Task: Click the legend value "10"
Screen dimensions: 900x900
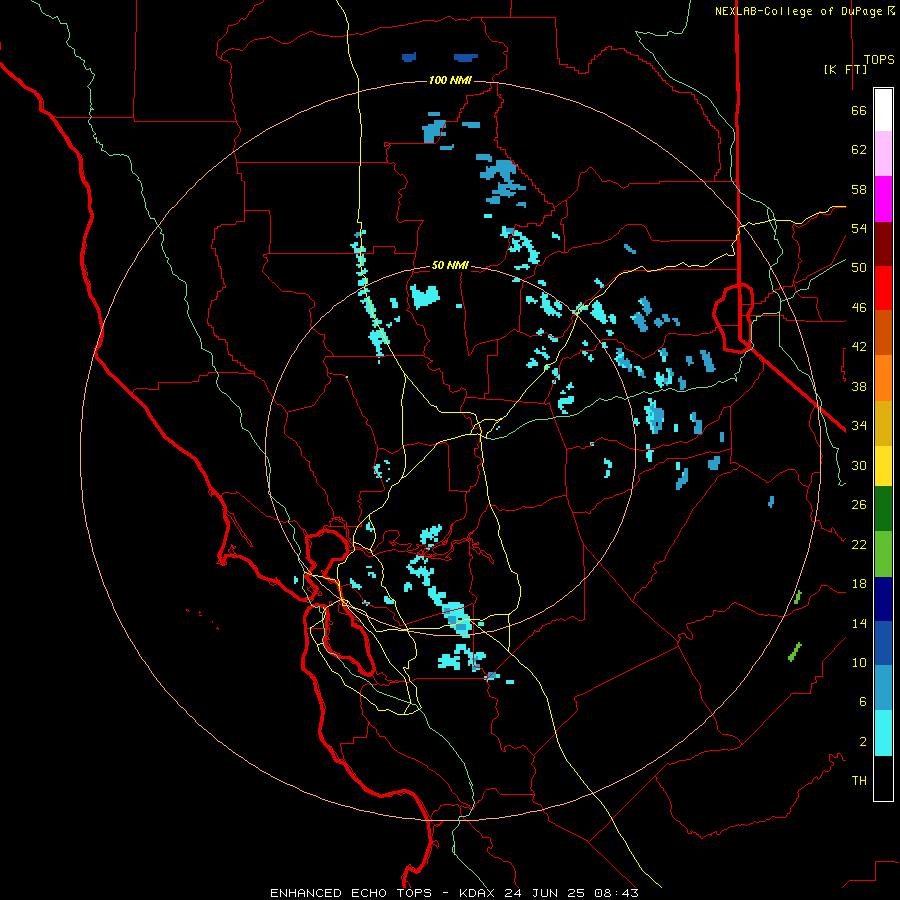Action: click(x=859, y=662)
